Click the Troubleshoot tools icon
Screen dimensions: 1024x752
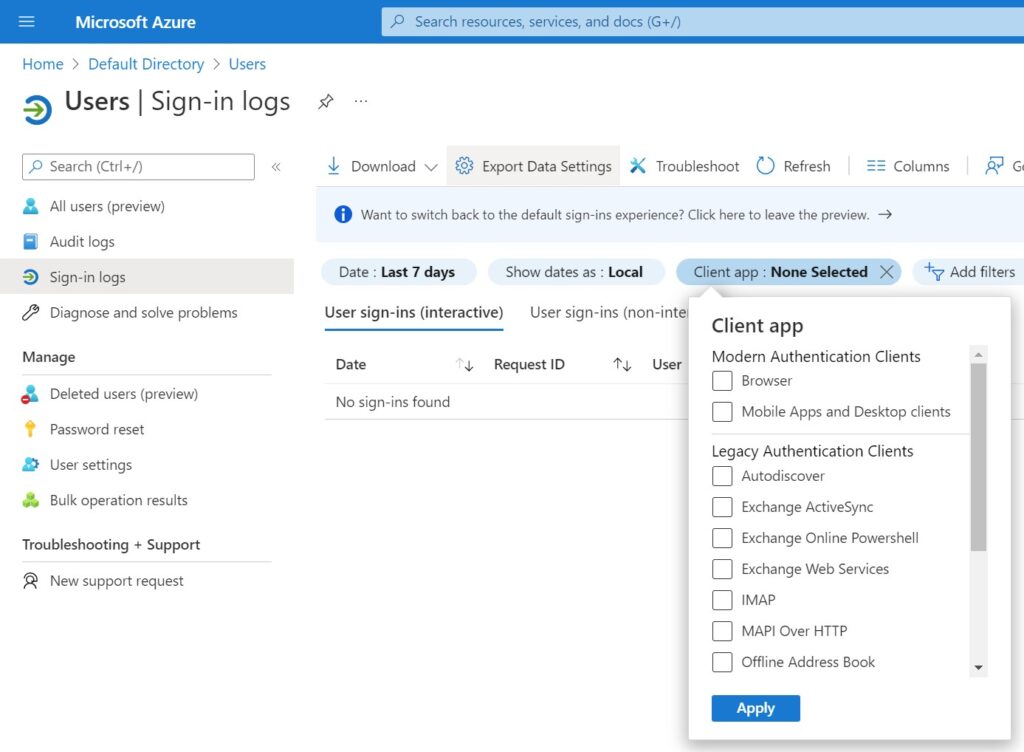637,166
